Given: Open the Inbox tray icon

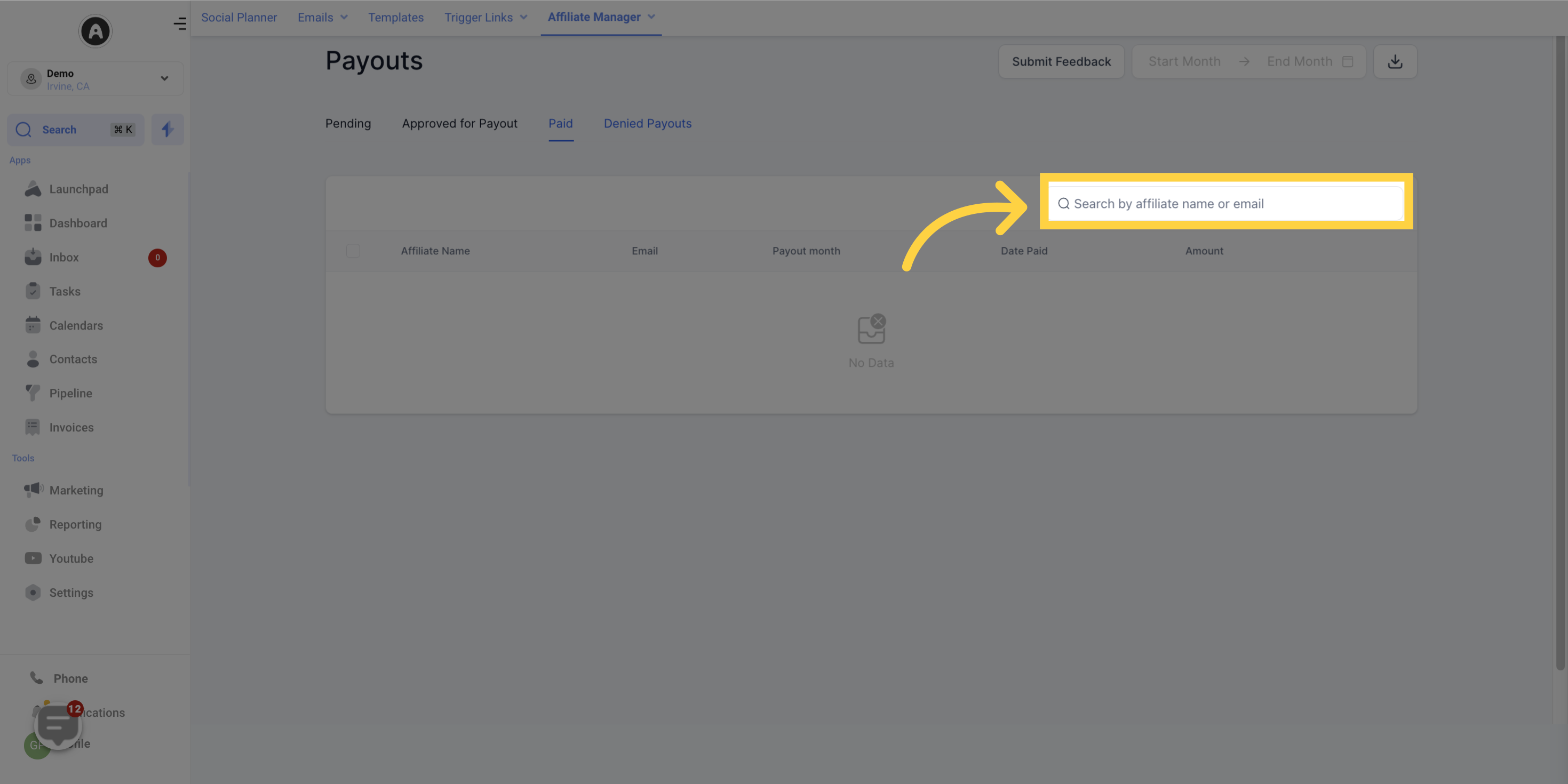Looking at the screenshot, I should pyautogui.click(x=33, y=257).
